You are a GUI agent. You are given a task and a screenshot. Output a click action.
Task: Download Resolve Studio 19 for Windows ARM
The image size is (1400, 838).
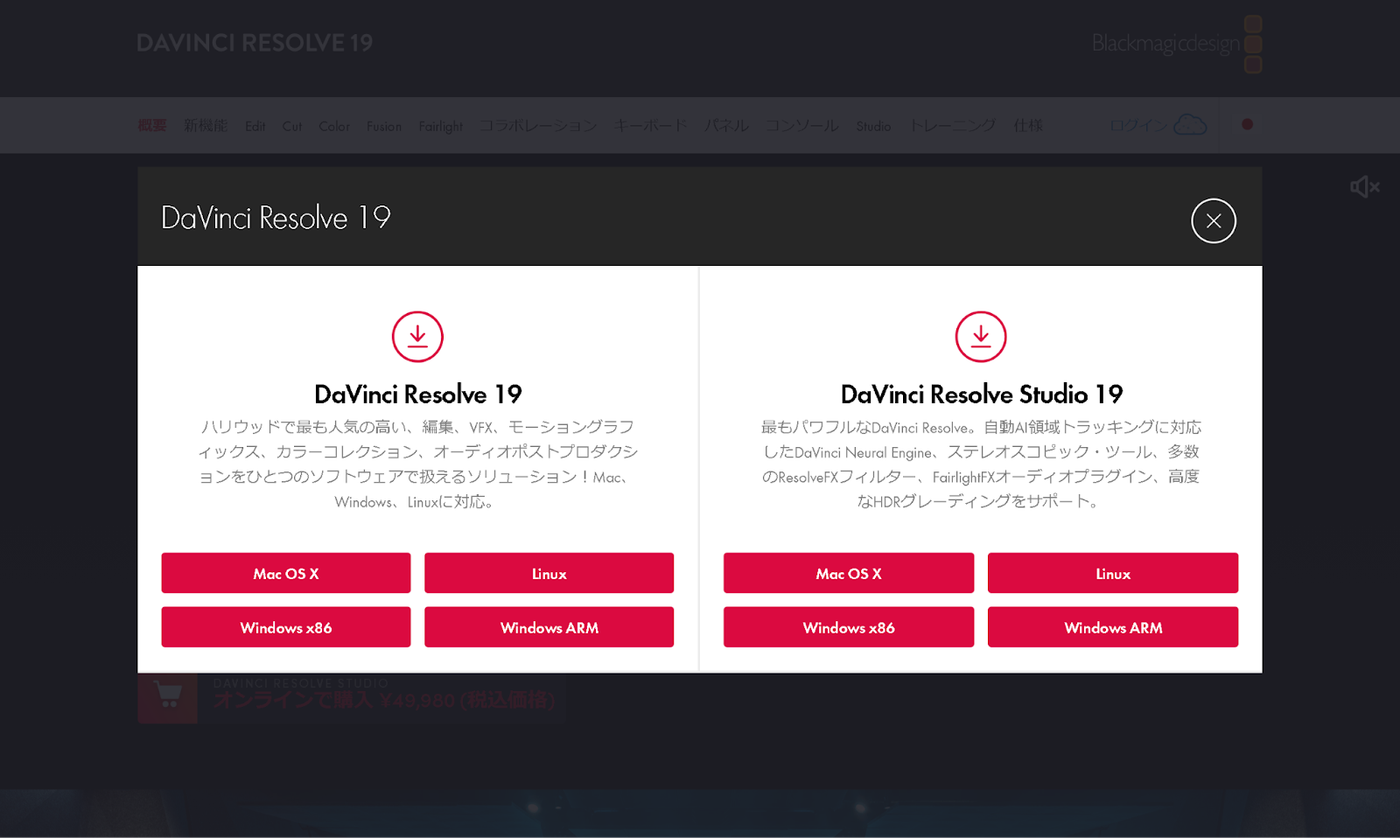1113,628
